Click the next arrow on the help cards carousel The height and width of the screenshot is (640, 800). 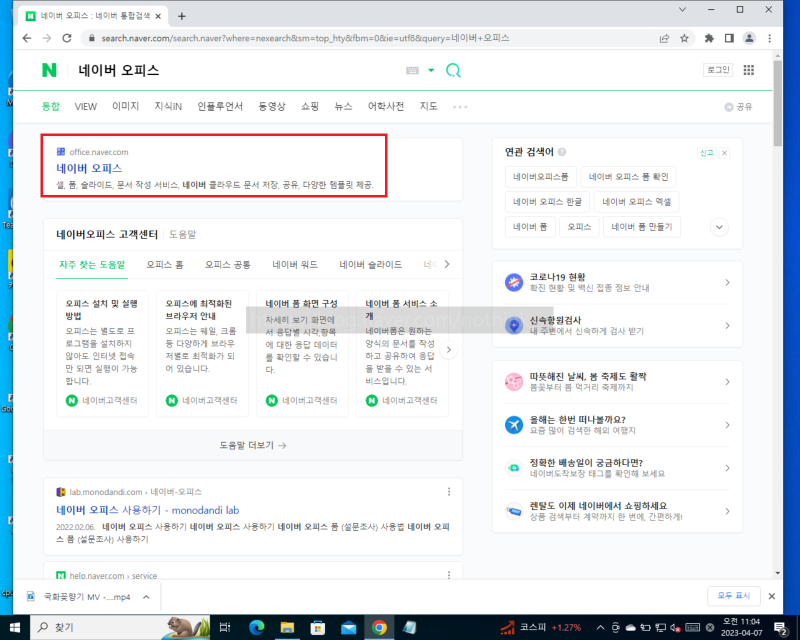tap(448, 349)
